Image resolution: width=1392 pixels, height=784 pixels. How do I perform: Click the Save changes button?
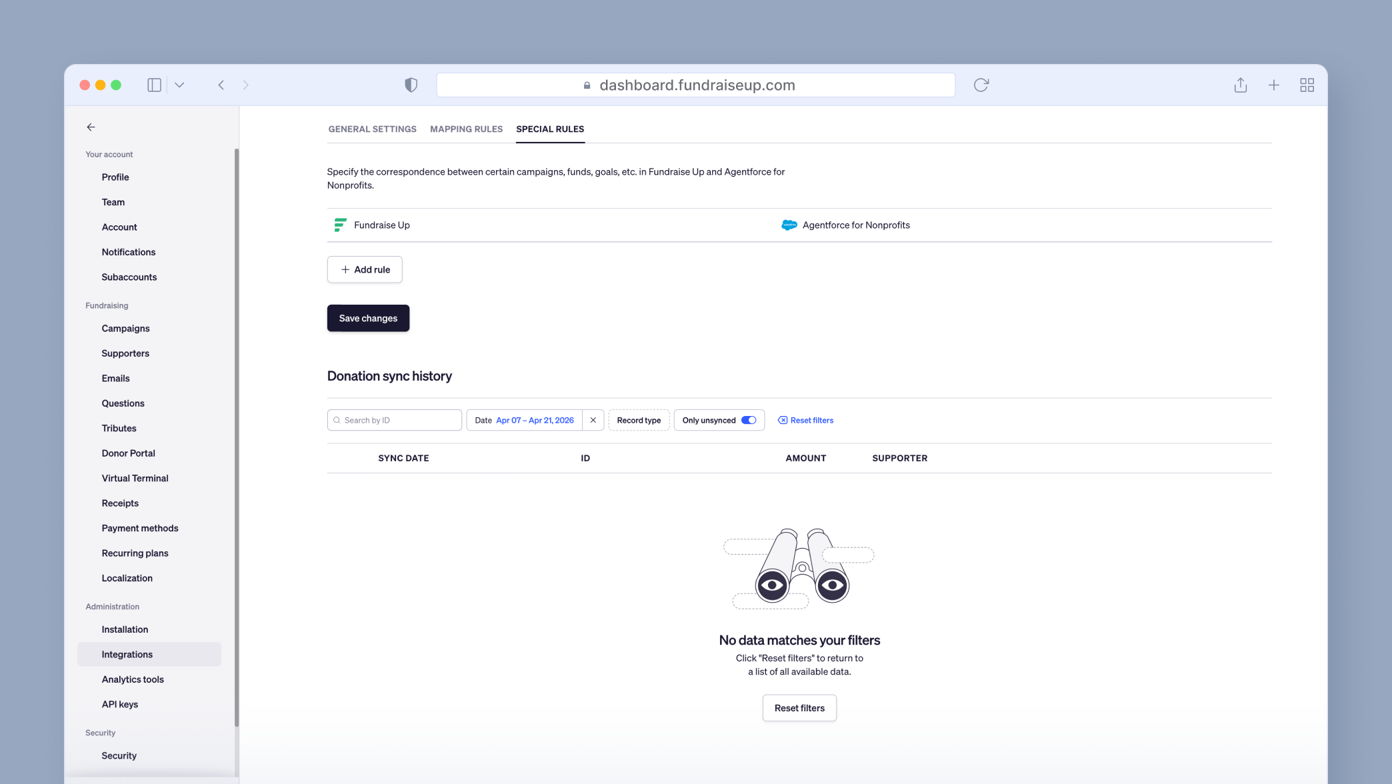368,318
